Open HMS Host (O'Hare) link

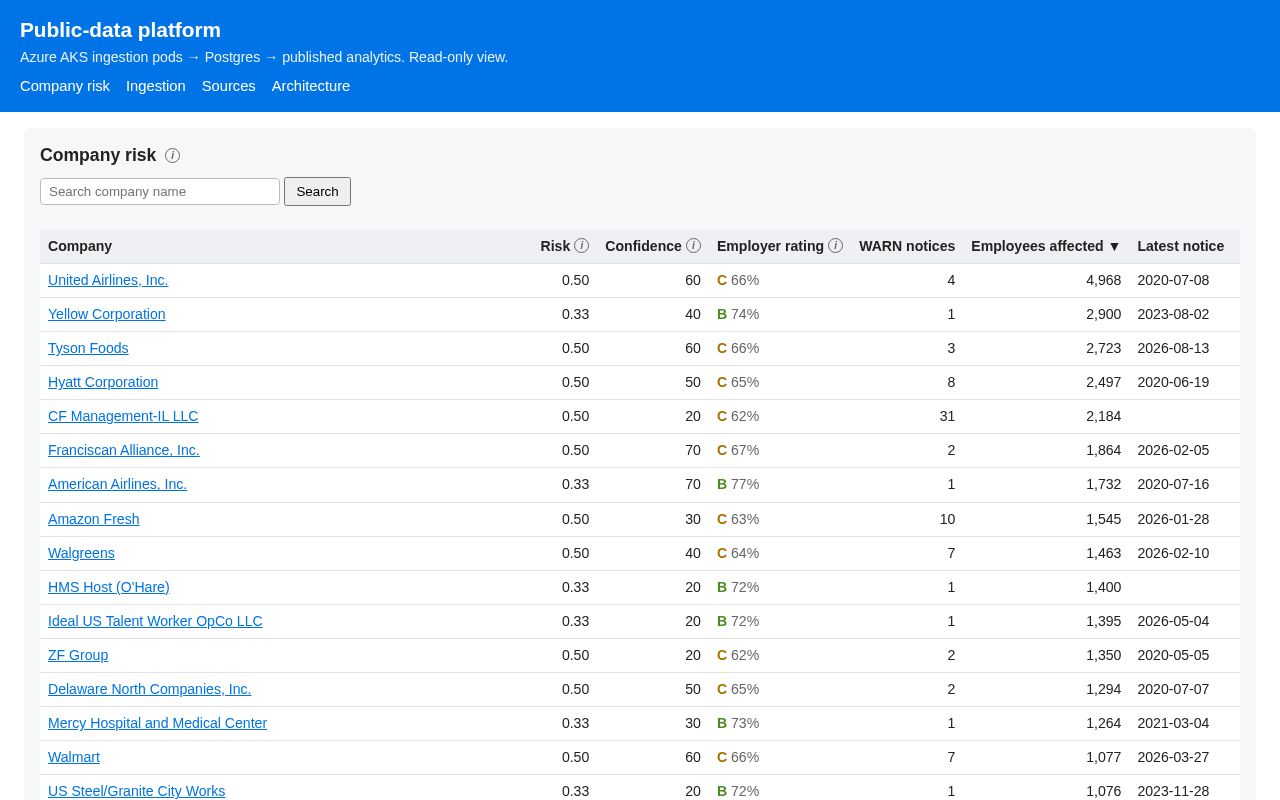point(109,587)
